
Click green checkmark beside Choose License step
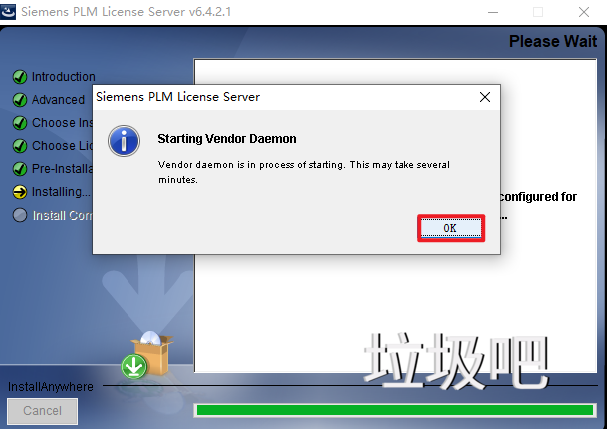pyautogui.click(x=20, y=146)
